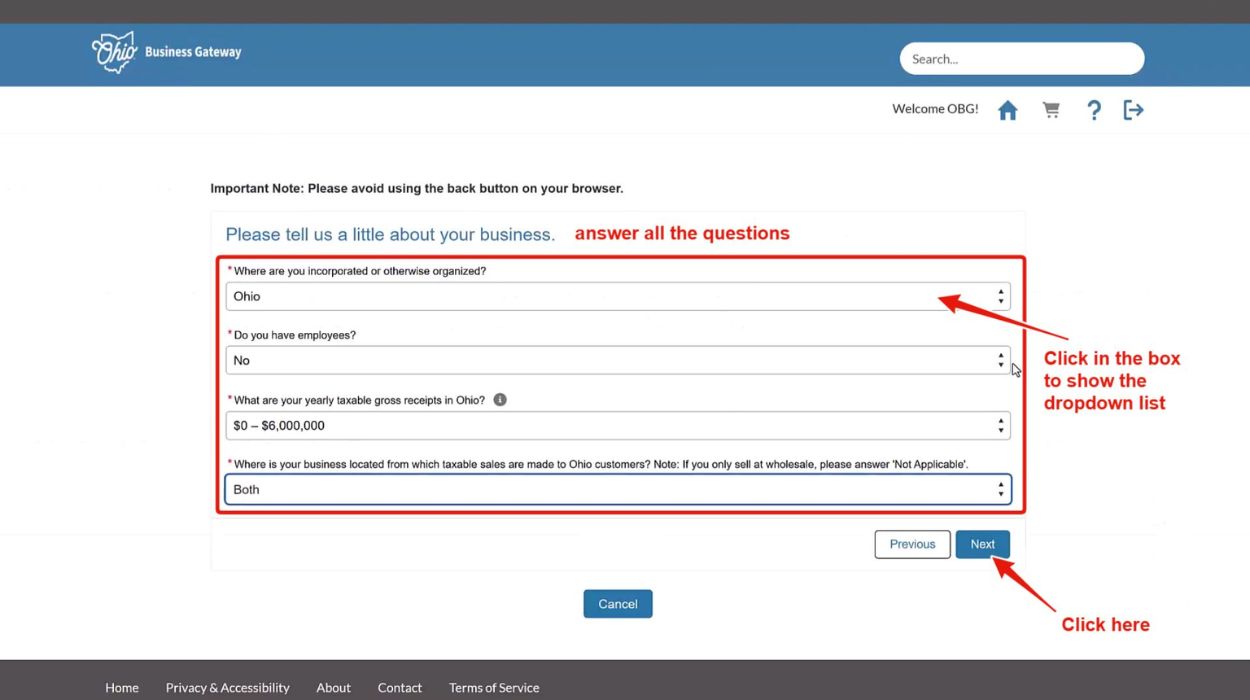Click the stepper arrows on the Ohio dropdown
This screenshot has width=1250, height=700.
[1000, 296]
